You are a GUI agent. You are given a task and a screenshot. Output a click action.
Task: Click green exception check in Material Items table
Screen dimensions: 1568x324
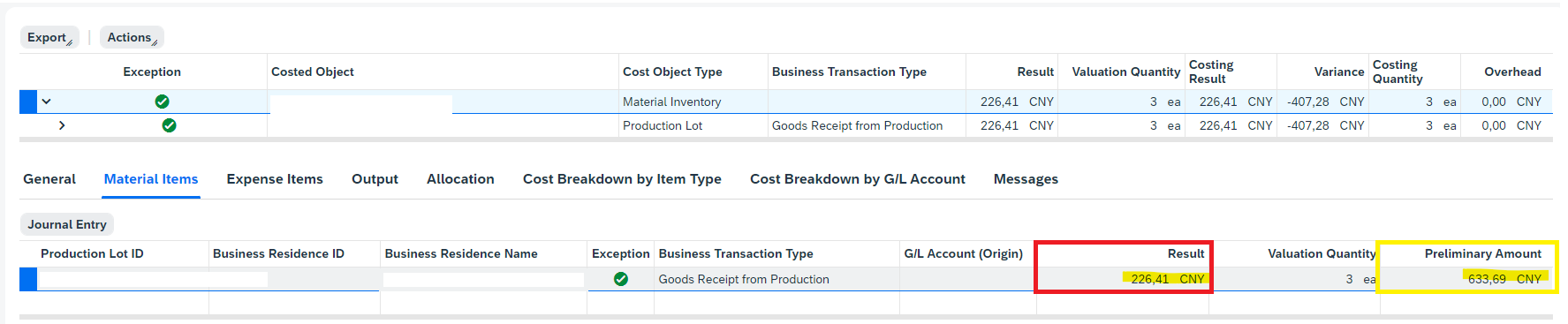click(621, 279)
